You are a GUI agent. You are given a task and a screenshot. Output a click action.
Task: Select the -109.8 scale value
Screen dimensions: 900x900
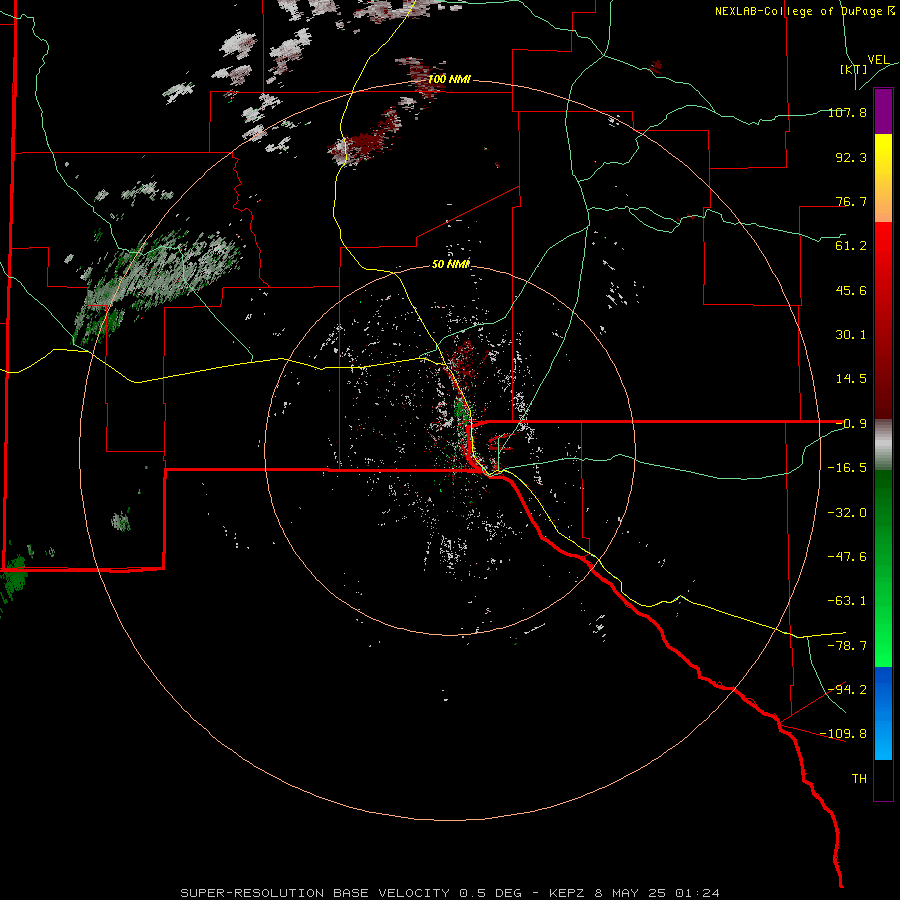843,734
